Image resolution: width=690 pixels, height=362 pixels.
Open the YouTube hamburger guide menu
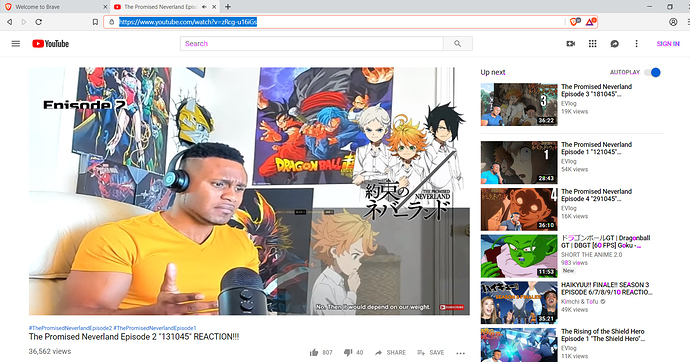point(16,44)
